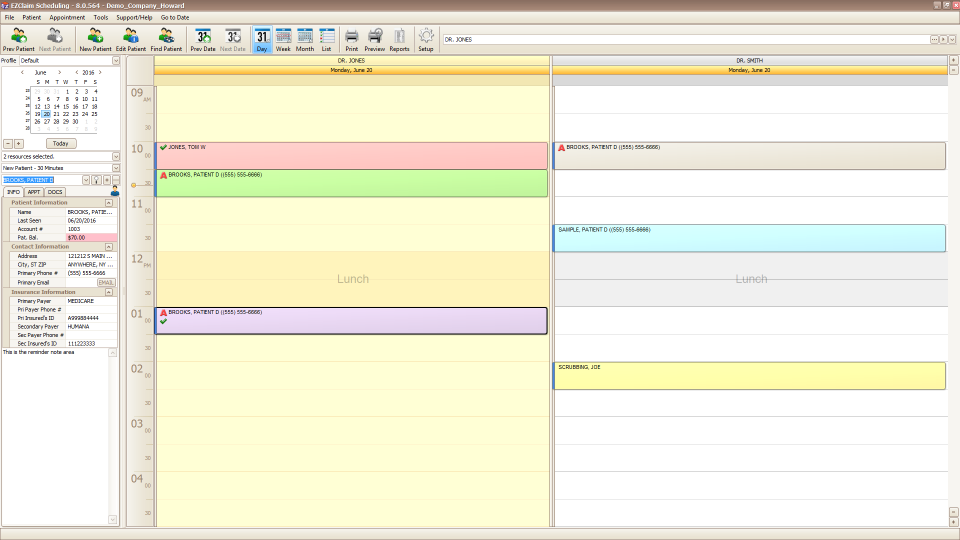Switch to Month view
The height and width of the screenshot is (540, 960).
coord(305,39)
